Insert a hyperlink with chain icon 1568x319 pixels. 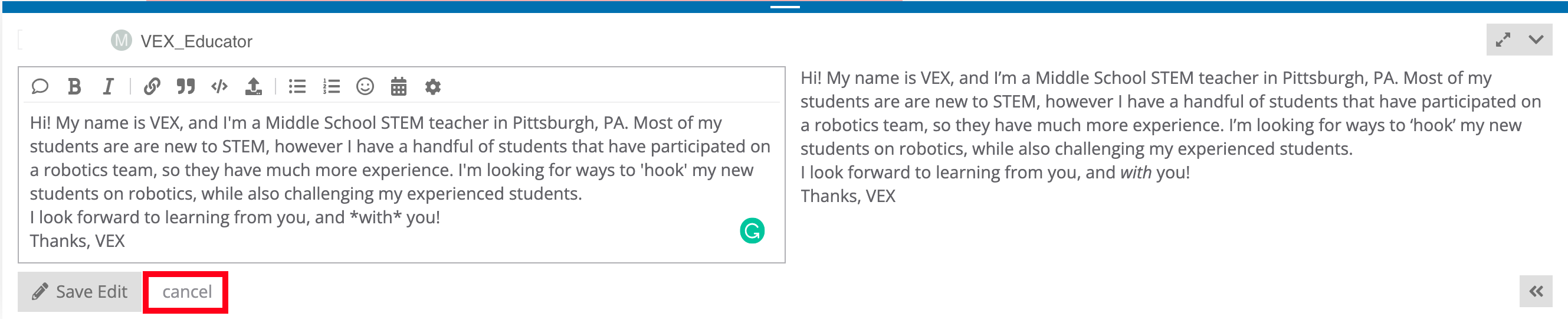coord(152,87)
